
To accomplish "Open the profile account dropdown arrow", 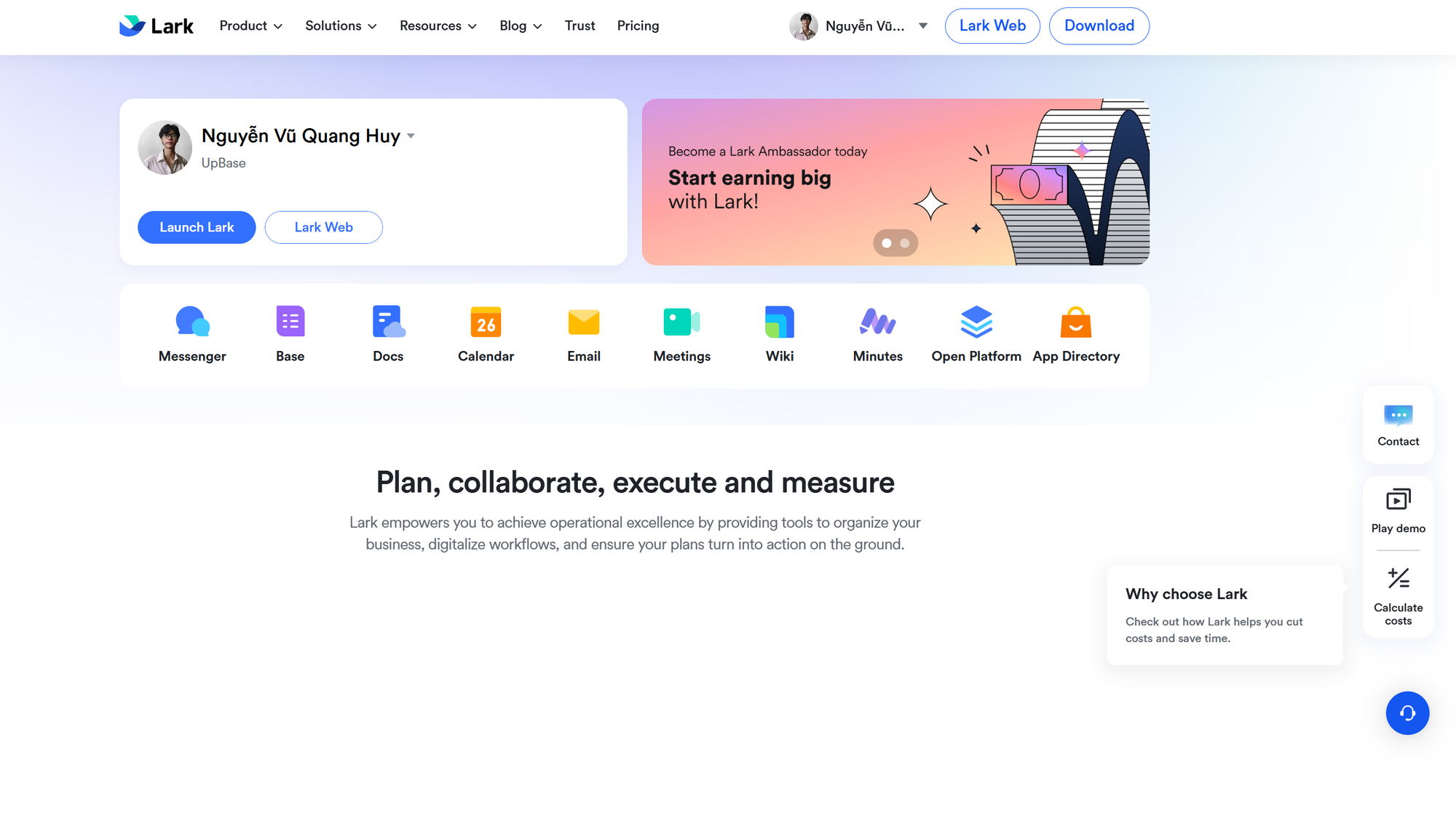I will pyautogui.click(x=922, y=25).
